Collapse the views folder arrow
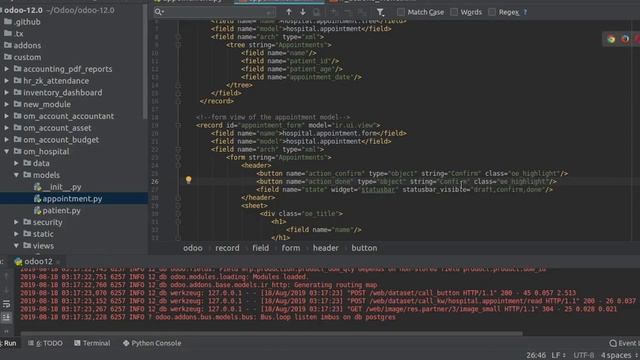 (x=16, y=246)
